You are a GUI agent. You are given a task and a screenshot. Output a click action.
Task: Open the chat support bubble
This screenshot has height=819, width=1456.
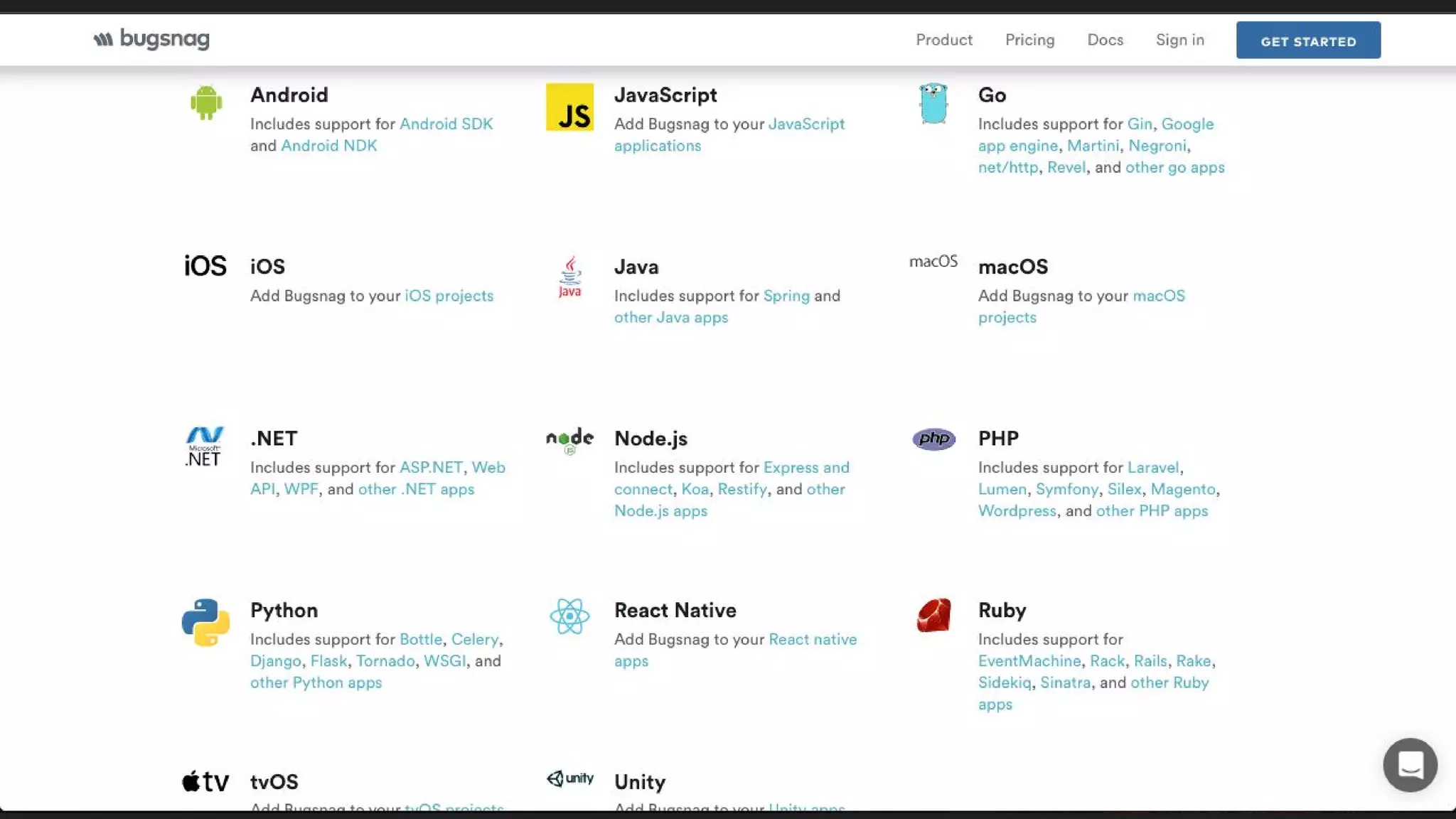click(1410, 765)
